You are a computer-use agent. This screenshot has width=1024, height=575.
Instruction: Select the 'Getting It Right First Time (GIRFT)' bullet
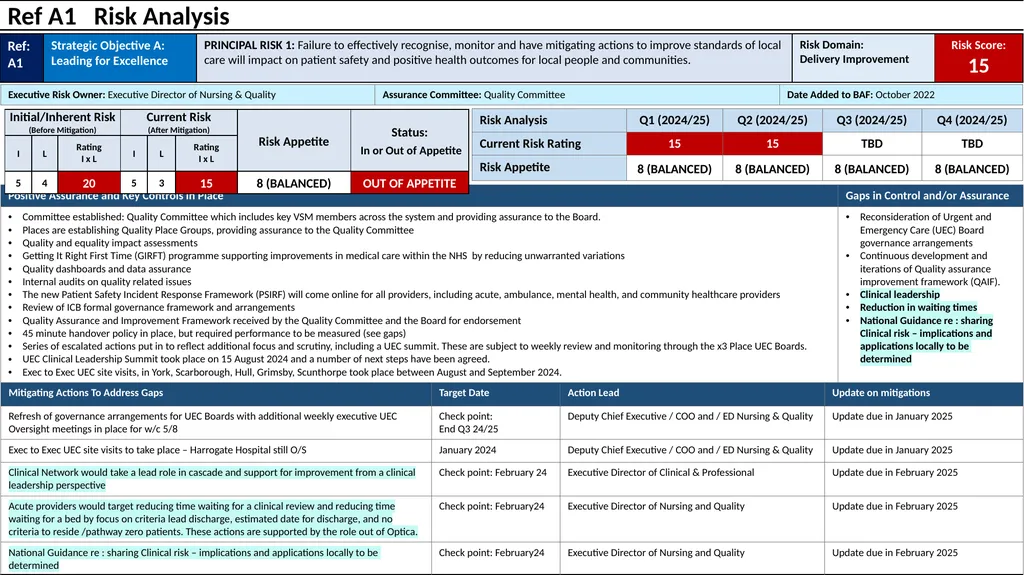click(x=323, y=255)
